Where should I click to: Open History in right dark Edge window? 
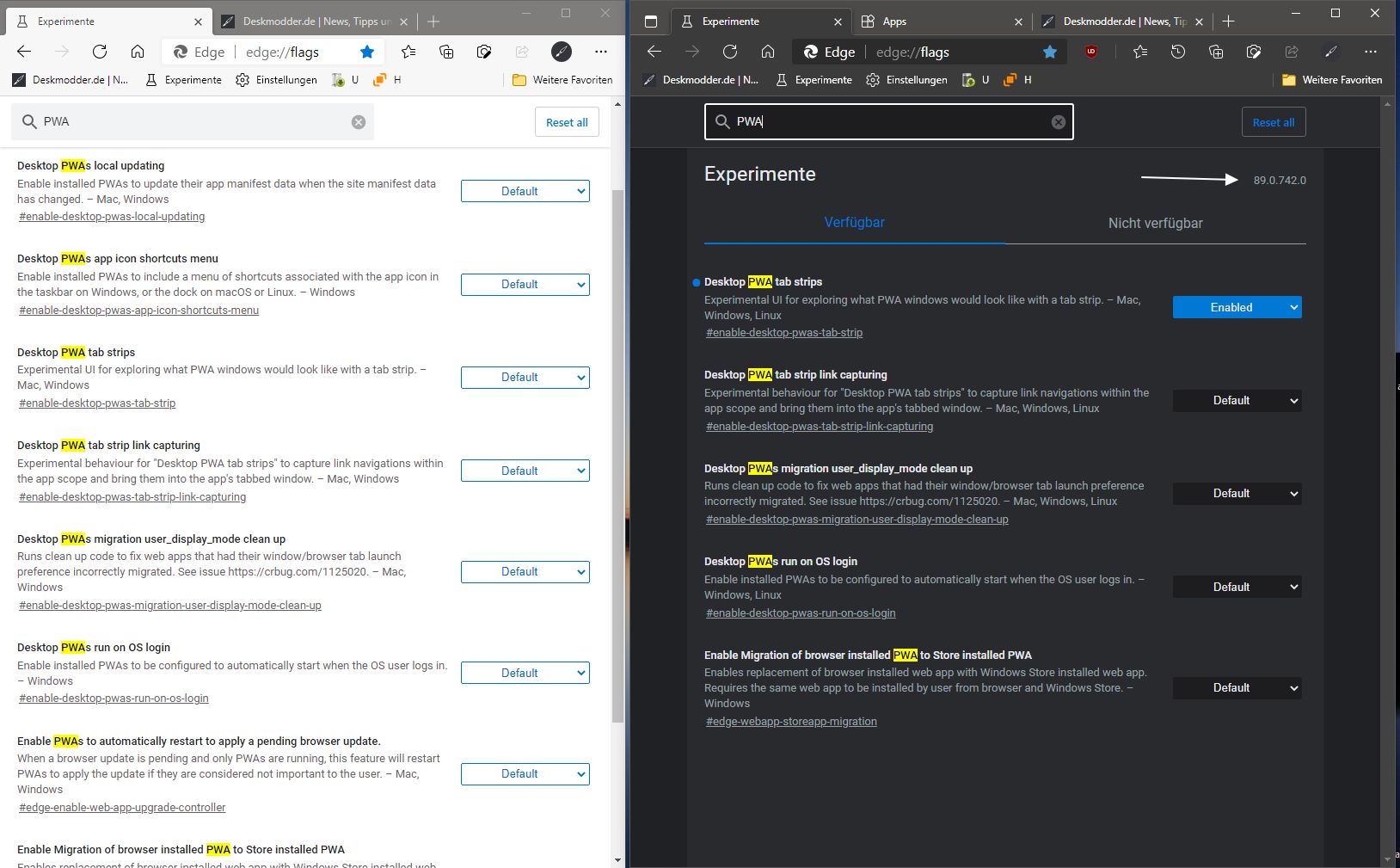1178,52
